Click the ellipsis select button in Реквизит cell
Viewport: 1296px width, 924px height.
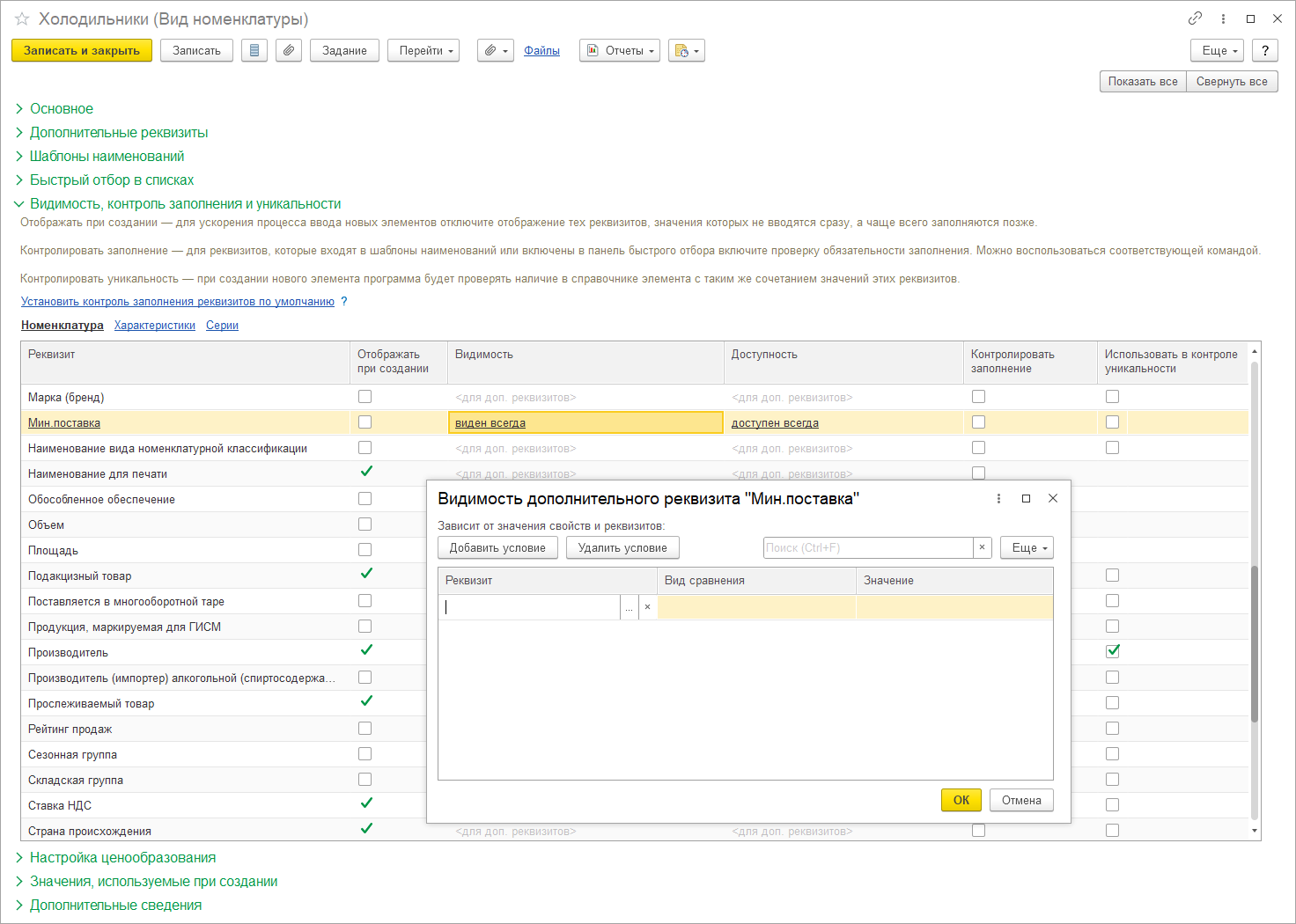click(x=629, y=607)
